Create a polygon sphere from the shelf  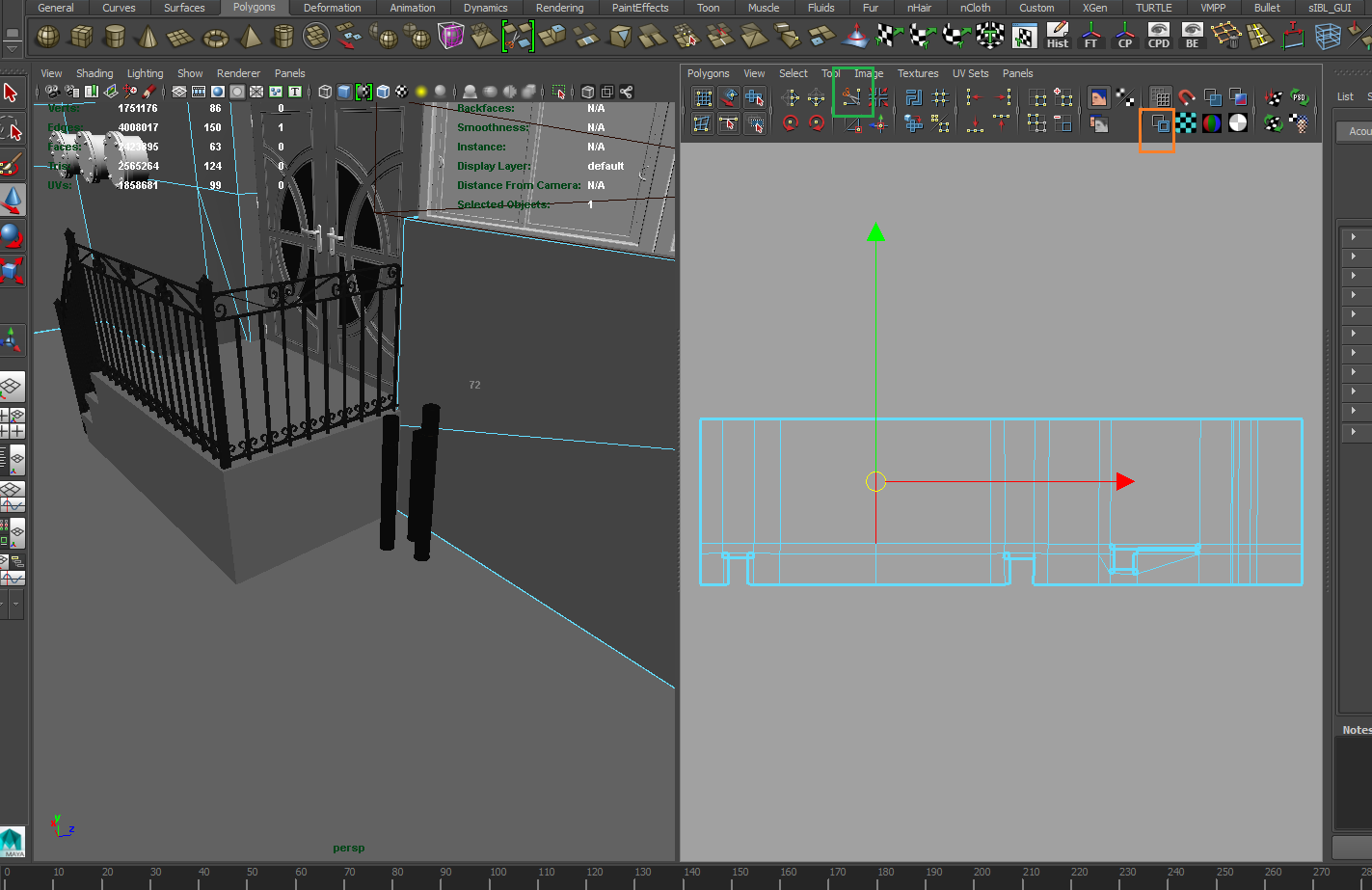(x=47, y=38)
